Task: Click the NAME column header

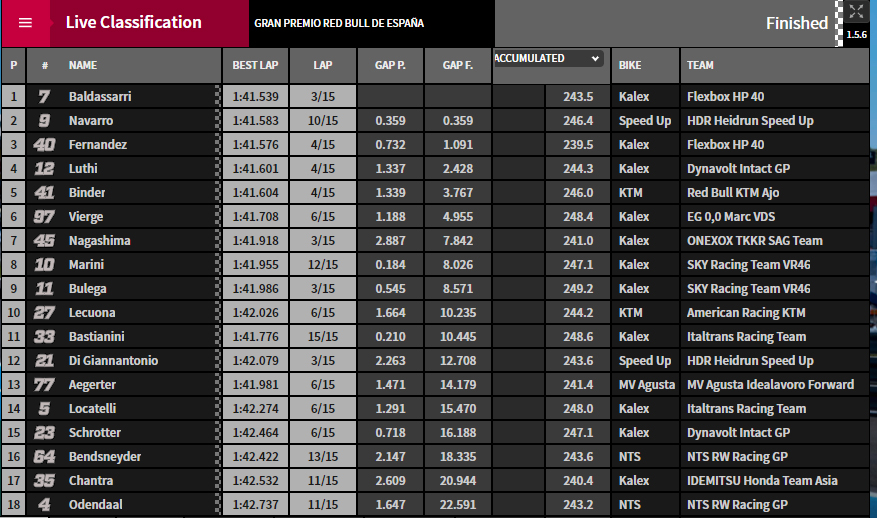Action: point(83,65)
